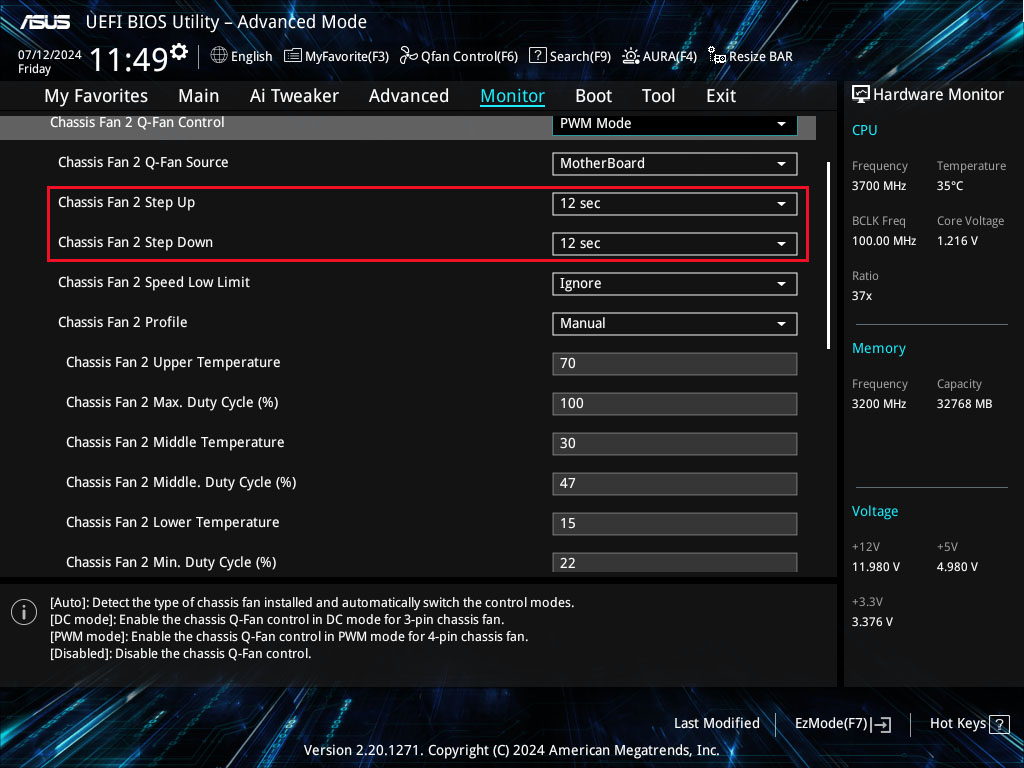Click the vertical scrollbar of settings list
Screen dimensions: 1024x768
(x=828, y=255)
